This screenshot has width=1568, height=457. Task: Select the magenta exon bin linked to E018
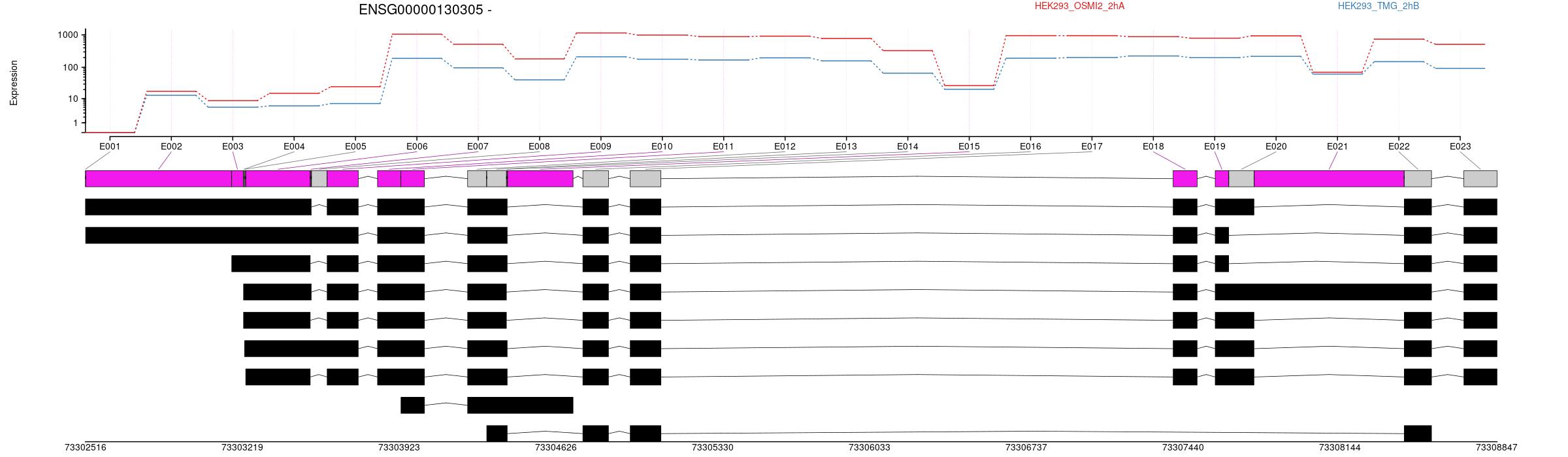coord(1185,179)
